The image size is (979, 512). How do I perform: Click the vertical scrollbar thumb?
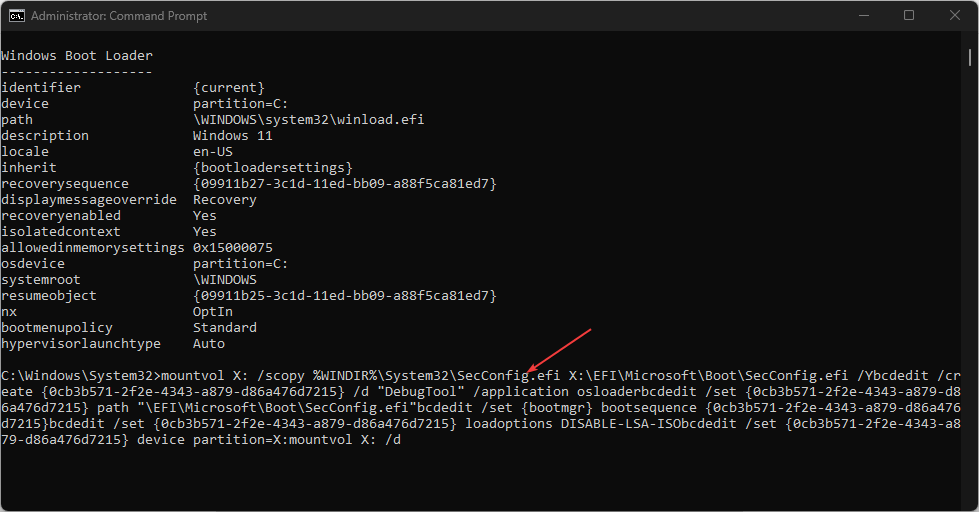[x=970, y=57]
